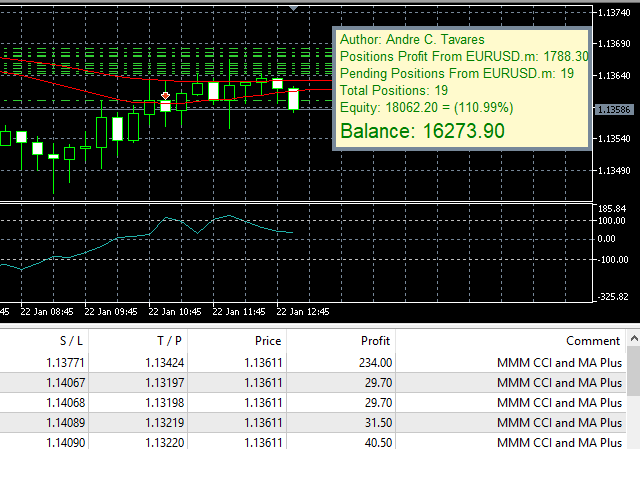Click the 22 Jan 12:45 time label
The height and width of the screenshot is (480, 640).
303,312
